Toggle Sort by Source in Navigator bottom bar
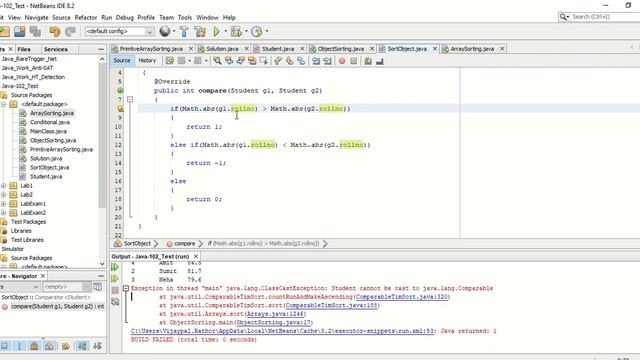640x360 pixels. point(97,346)
